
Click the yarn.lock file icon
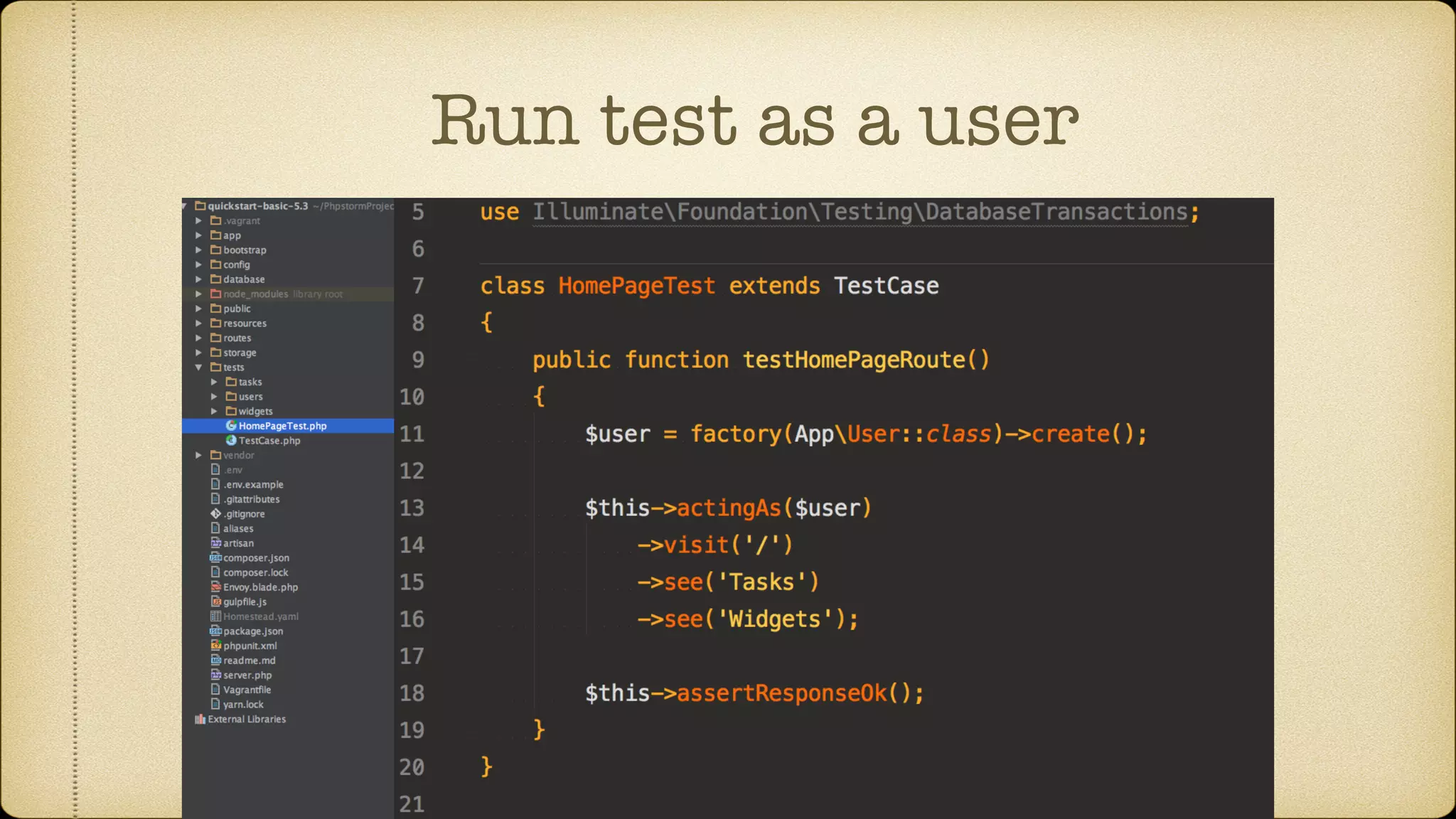tap(215, 704)
